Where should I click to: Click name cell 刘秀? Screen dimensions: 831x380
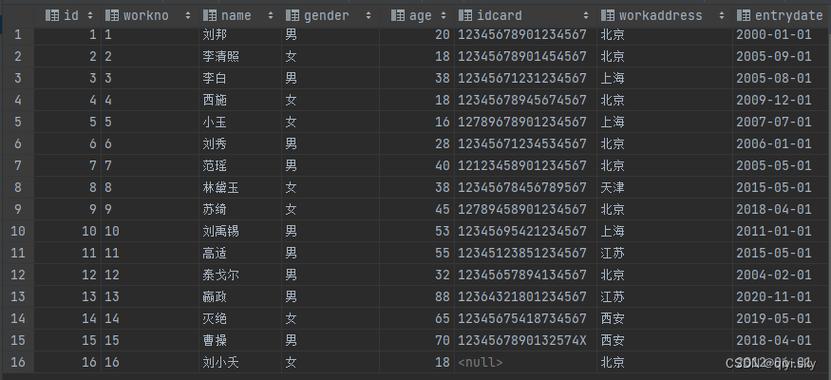coord(215,144)
